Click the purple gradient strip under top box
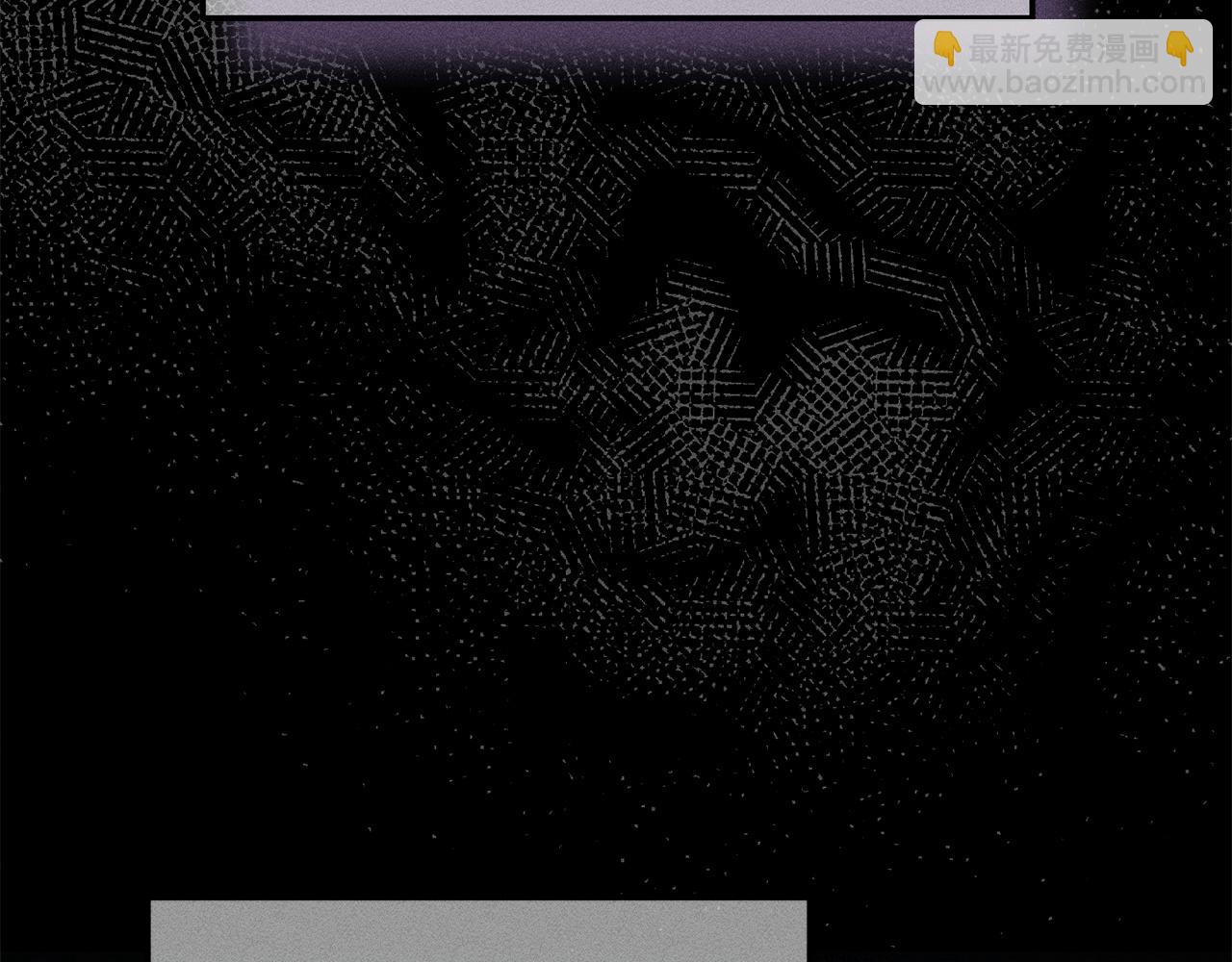The width and height of the screenshot is (1232, 962). pos(577,43)
